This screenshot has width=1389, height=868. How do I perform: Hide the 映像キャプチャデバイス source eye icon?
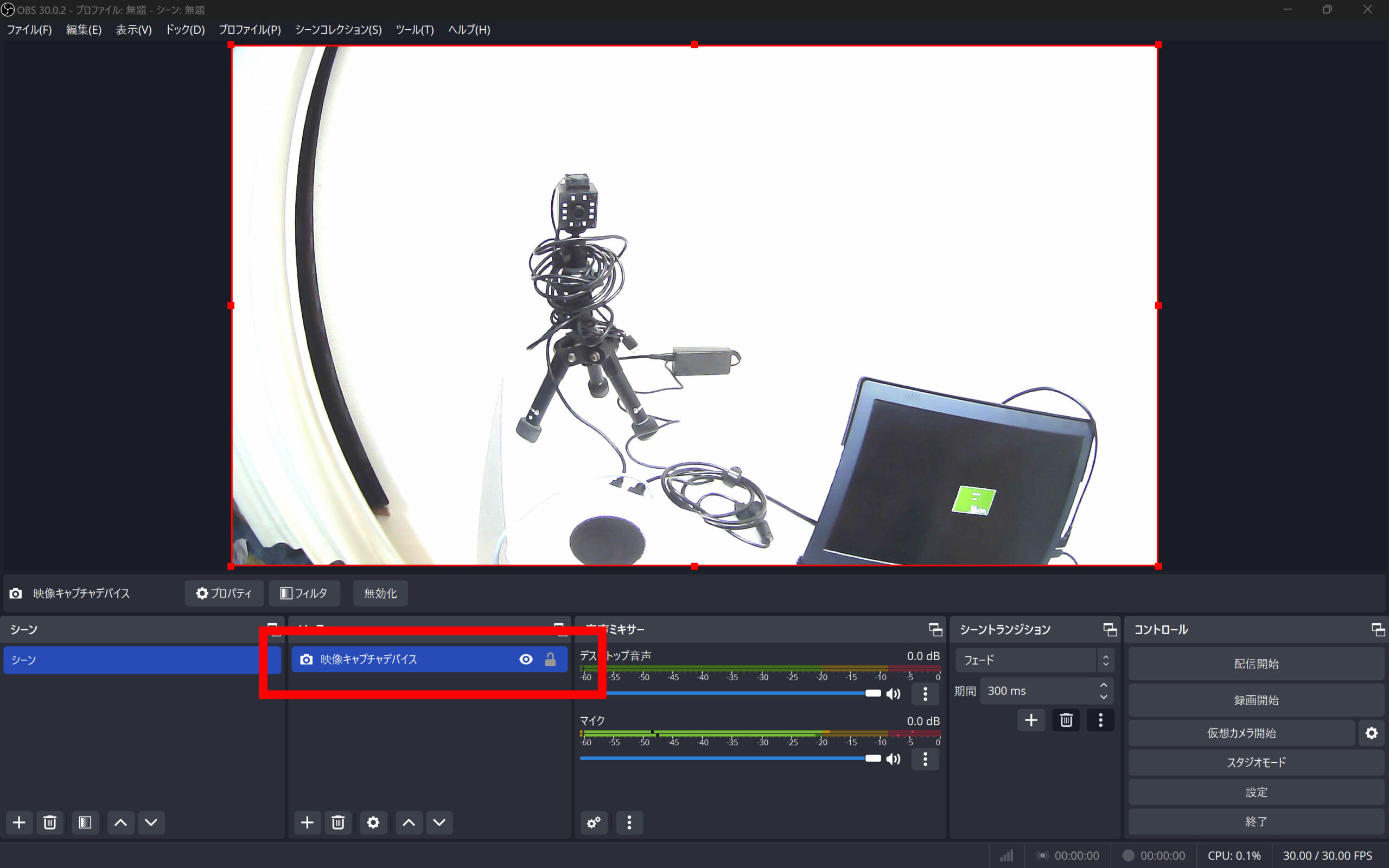pos(526,660)
